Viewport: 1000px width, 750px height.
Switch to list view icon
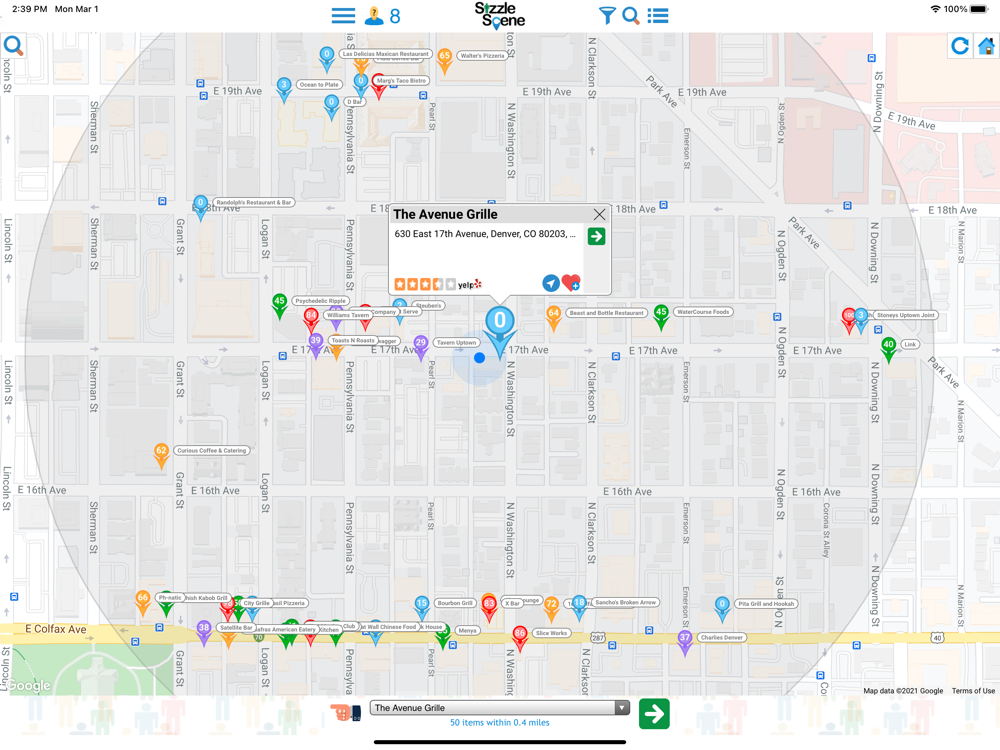pyautogui.click(x=658, y=16)
